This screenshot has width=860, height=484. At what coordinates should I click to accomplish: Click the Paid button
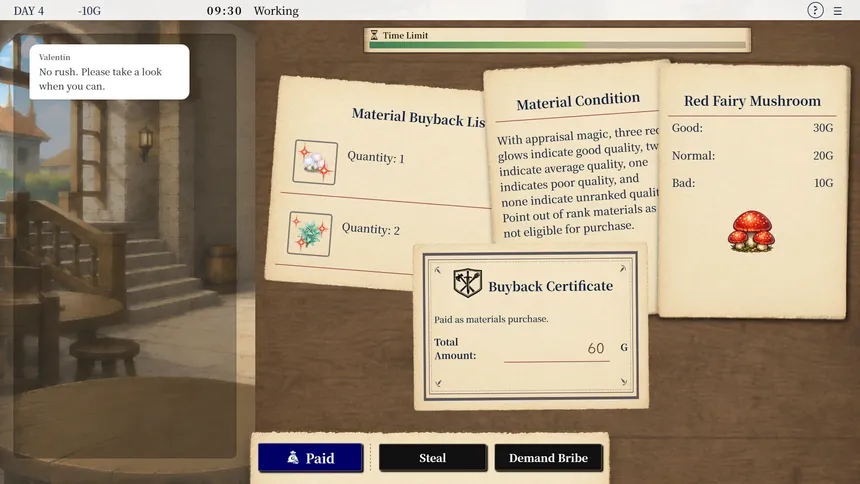pos(310,458)
